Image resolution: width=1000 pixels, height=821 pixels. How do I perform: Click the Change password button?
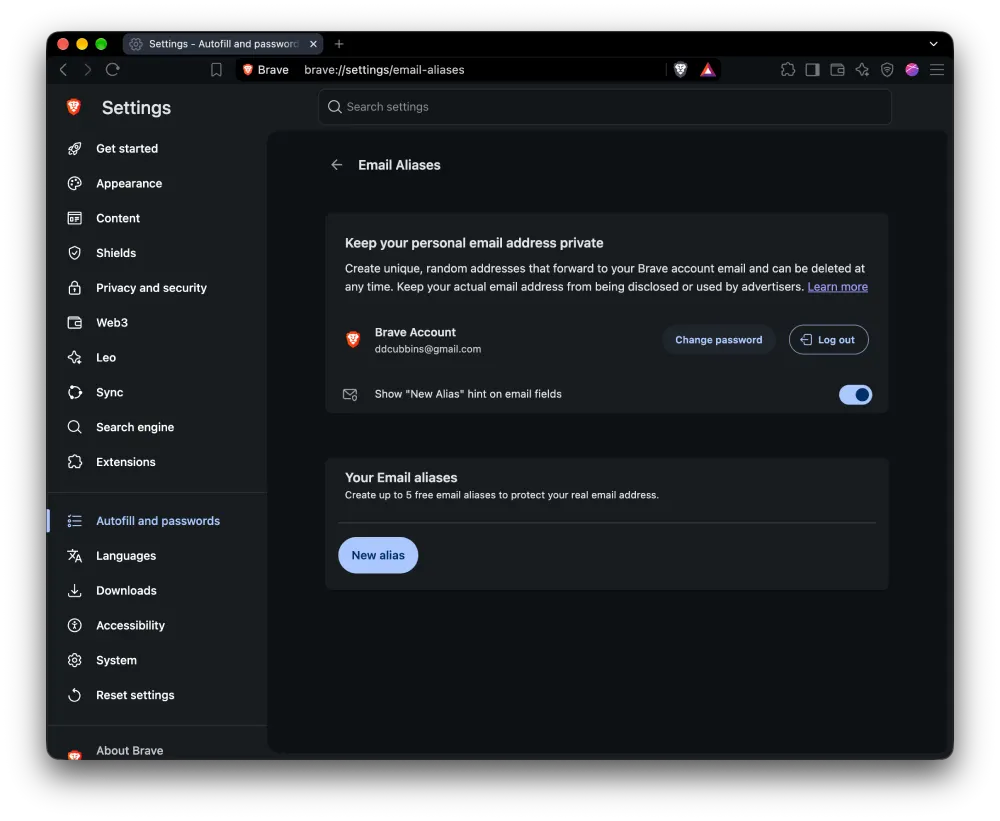tap(718, 339)
